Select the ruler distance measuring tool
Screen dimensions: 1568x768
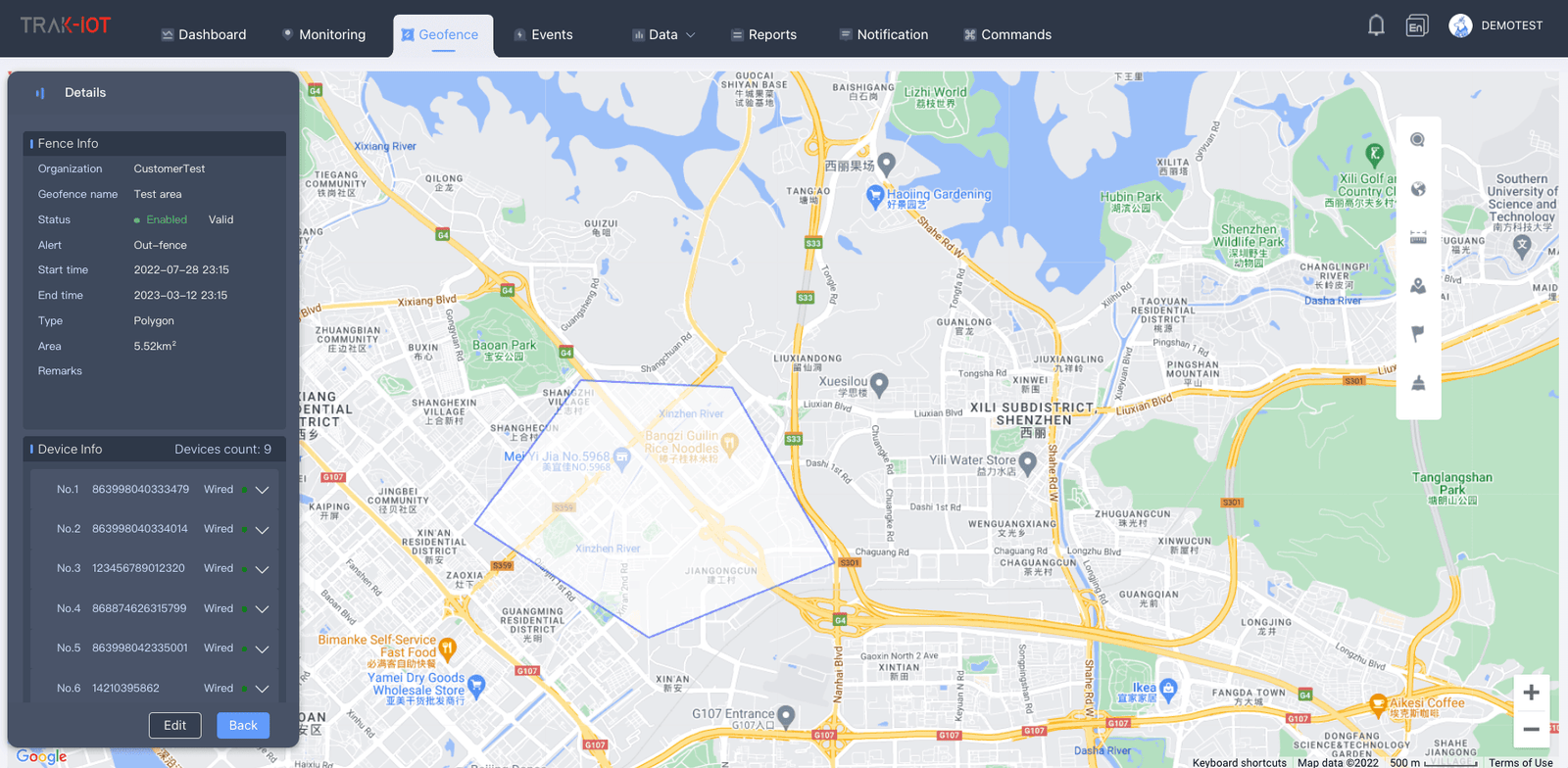(x=1417, y=237)
